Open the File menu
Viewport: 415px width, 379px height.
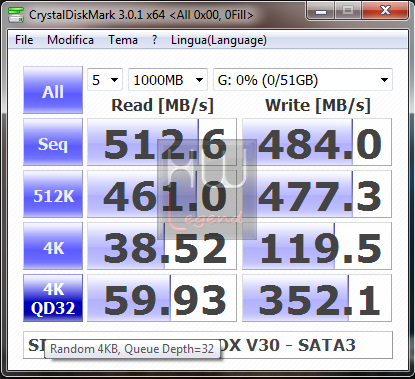[x=24, y=40]
